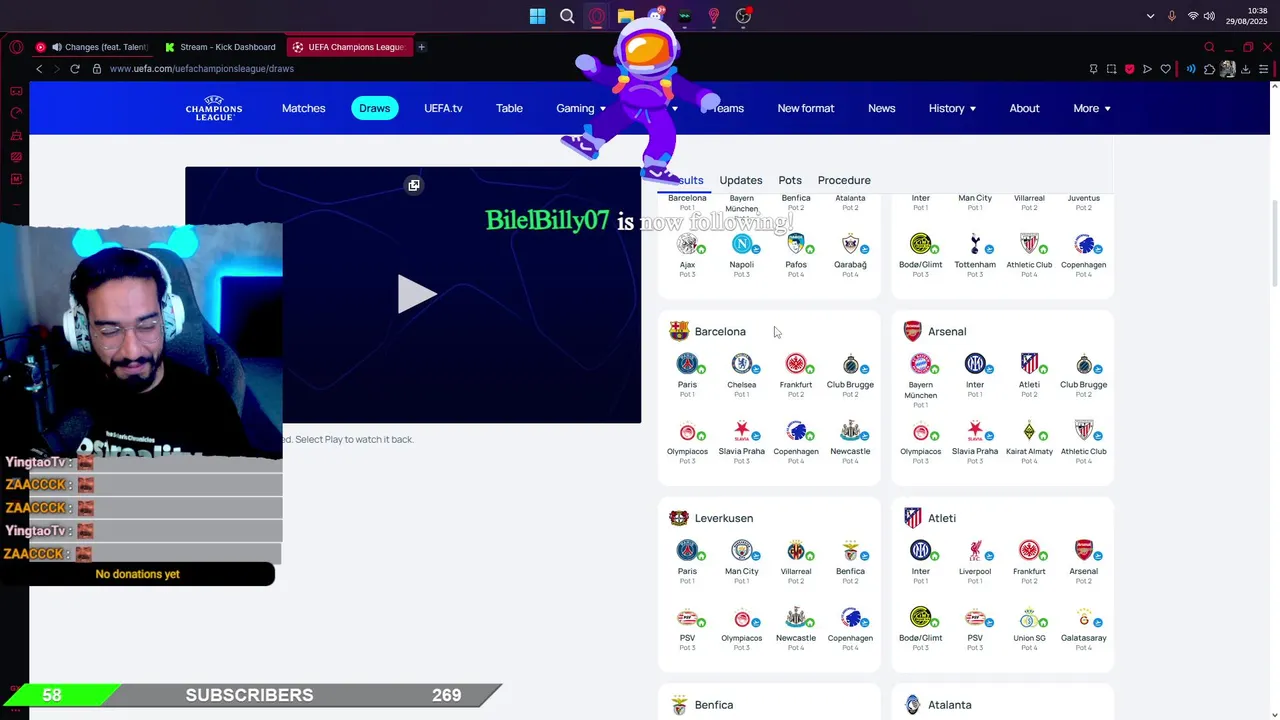Click the Arsenal team heading
The image size is (1280, 720).
tap(947, 331)
